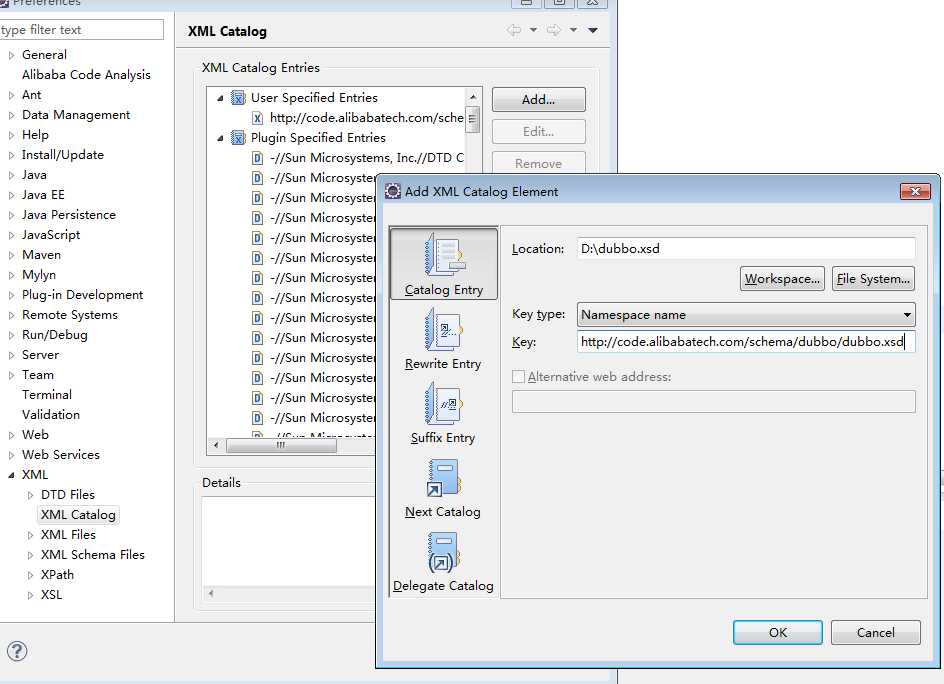Select the Run/Debug category
Viewport: 944px width, 684px height.
[x=55, y=335]
